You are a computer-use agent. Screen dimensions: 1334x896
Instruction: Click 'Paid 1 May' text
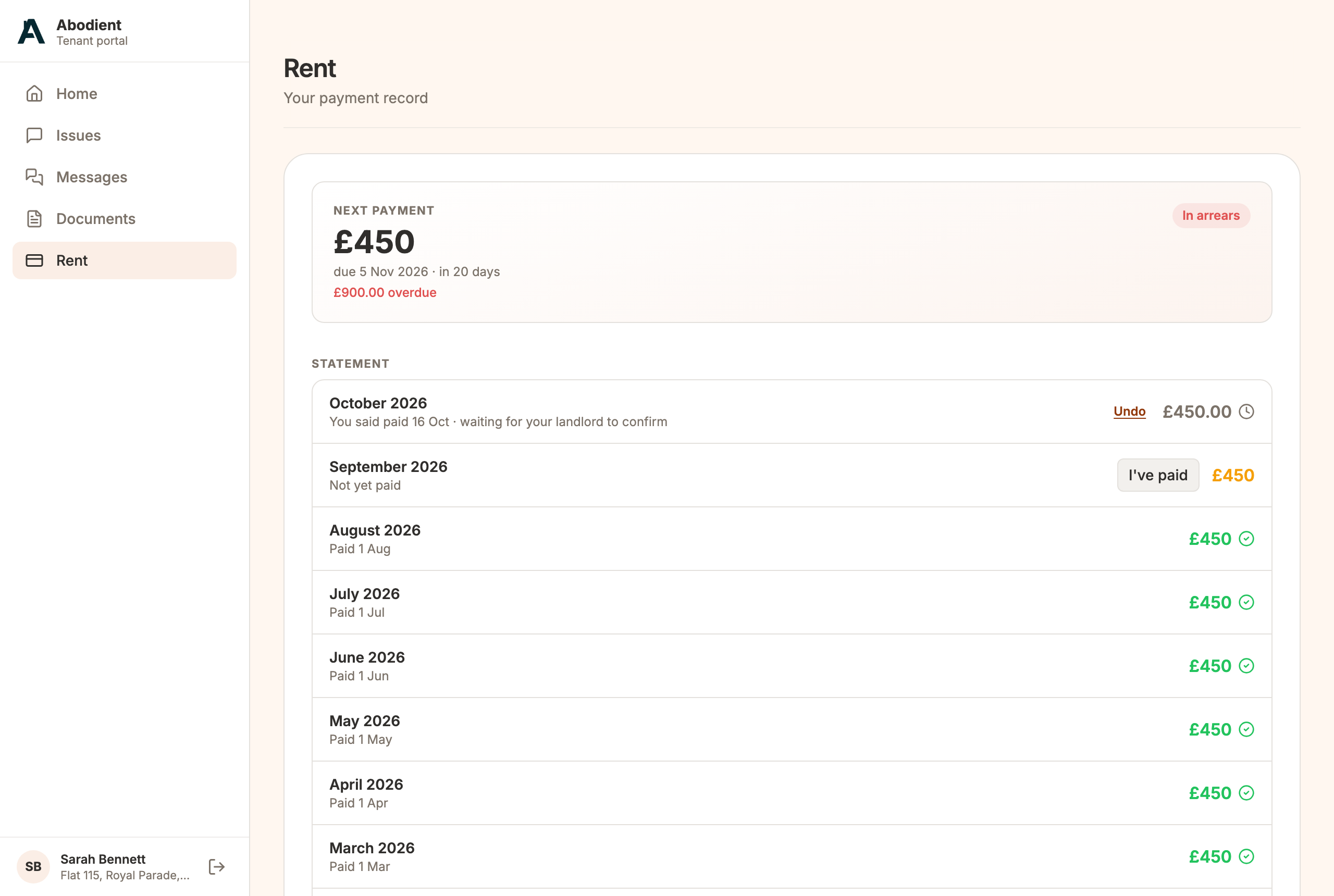pos(361,739)
